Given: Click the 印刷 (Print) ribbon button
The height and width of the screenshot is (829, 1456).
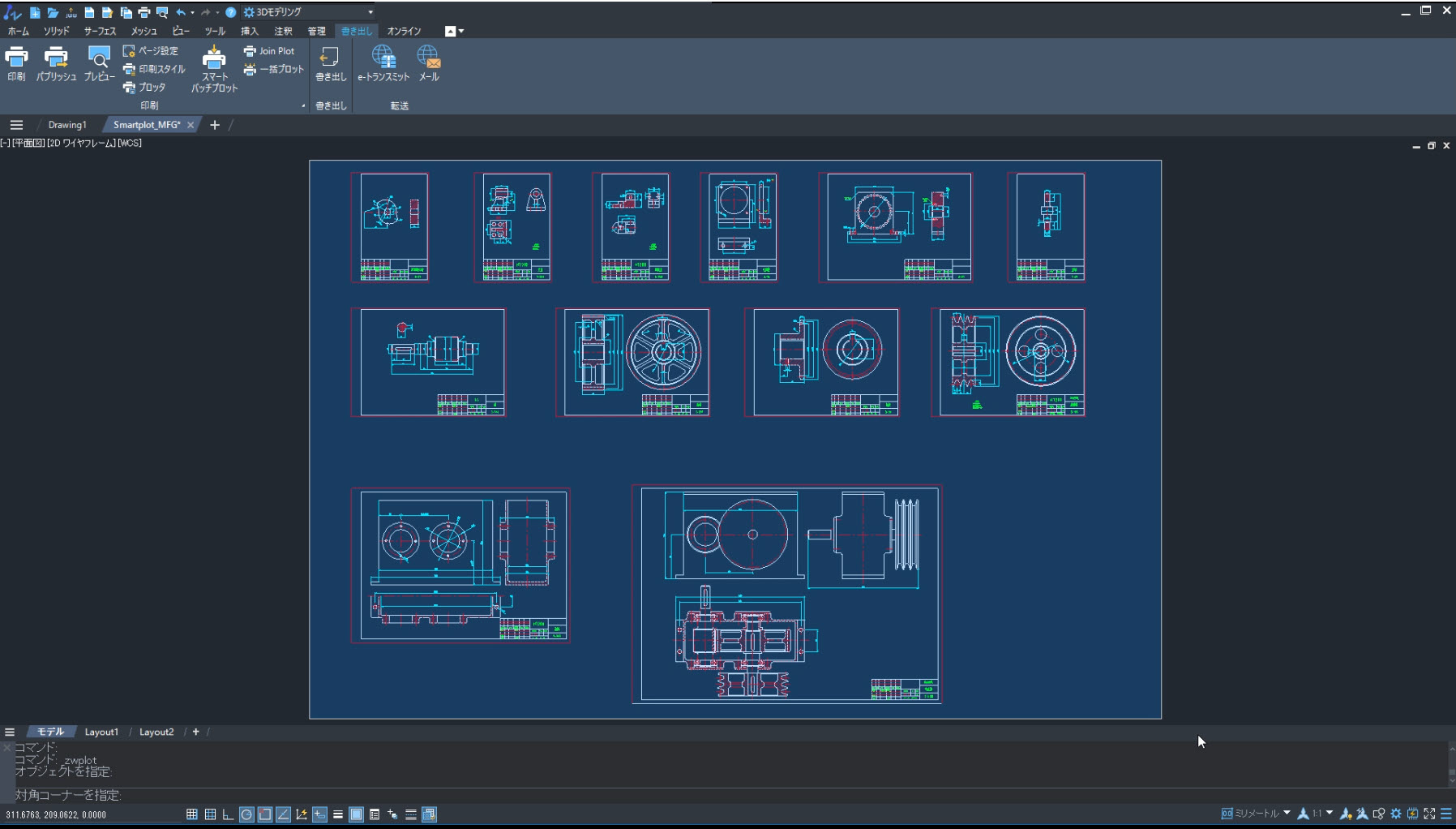Looking at the screenshot, I should (16, 64).
